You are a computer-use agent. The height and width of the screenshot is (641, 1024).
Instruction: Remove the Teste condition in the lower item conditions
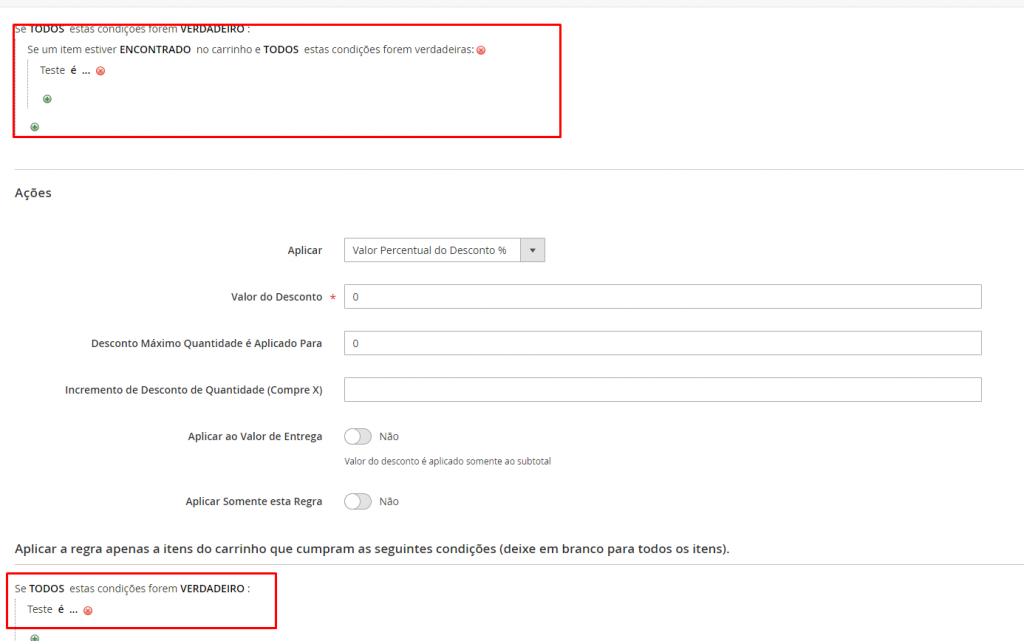[88, 610]
